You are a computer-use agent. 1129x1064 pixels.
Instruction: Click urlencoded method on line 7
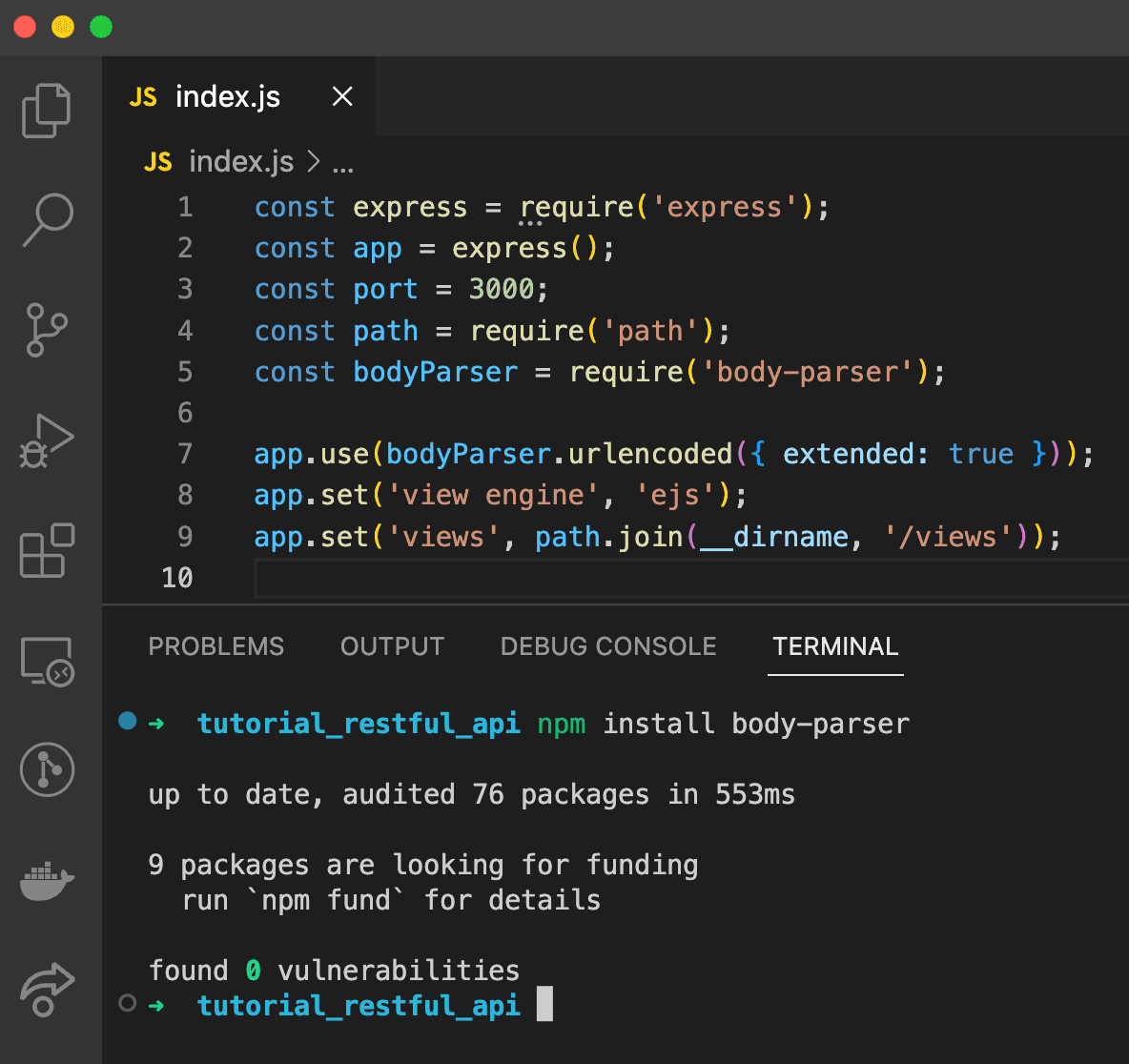pyautogui.click(x=650, y=454)
